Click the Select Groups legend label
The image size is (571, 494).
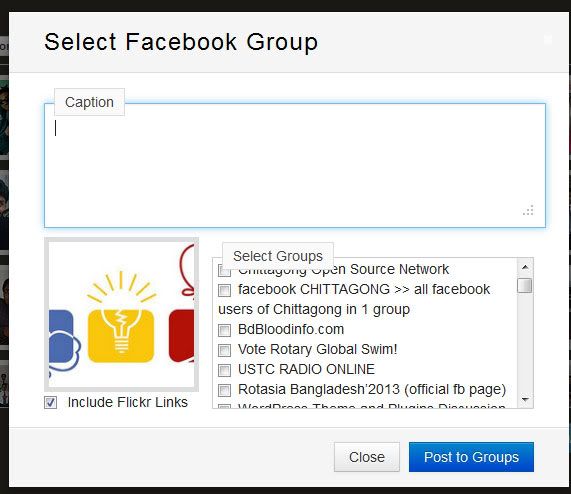[x=278, y=256]
